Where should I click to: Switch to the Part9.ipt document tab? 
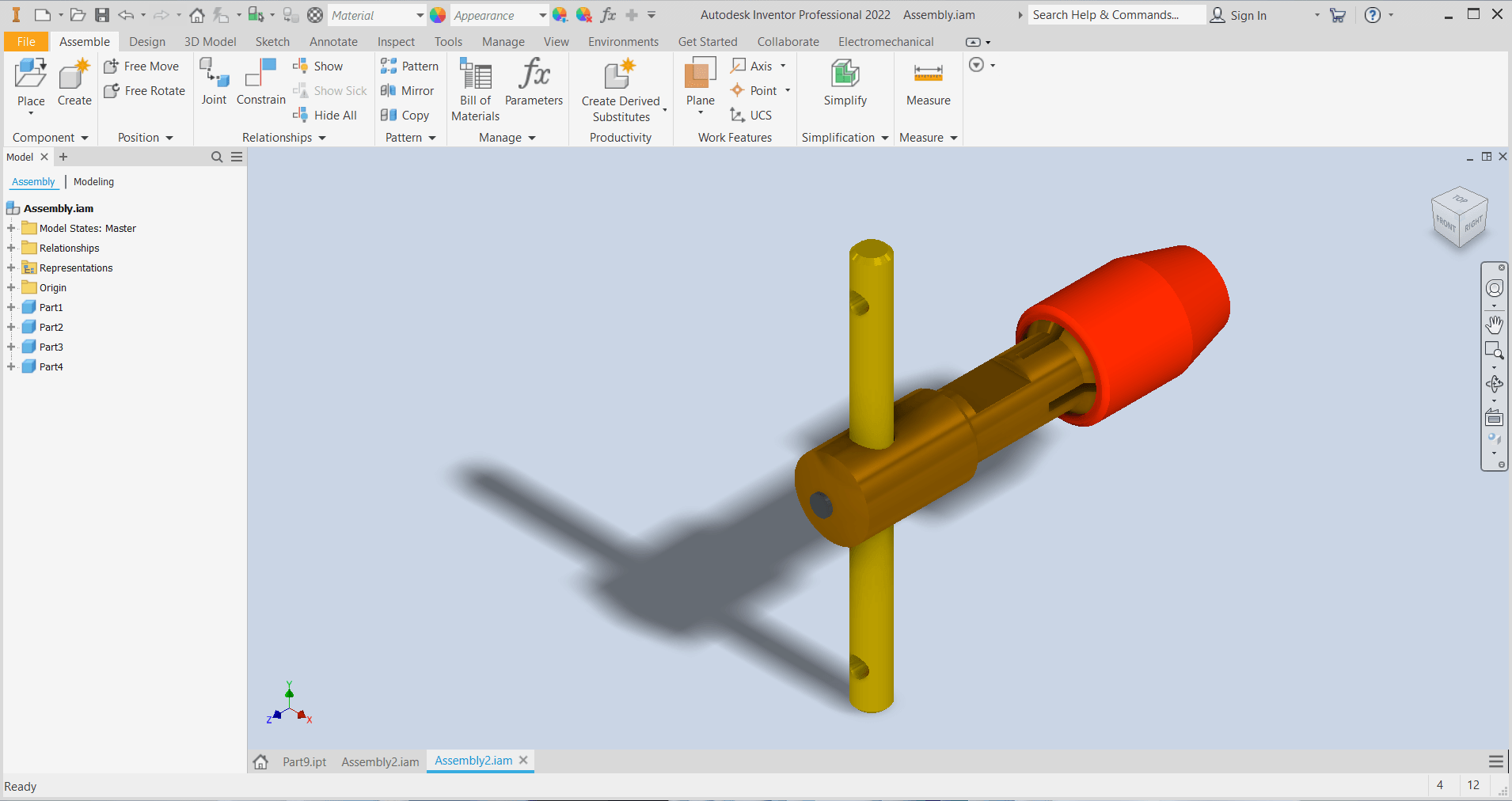pyautogui.click(x=305, y=762)
